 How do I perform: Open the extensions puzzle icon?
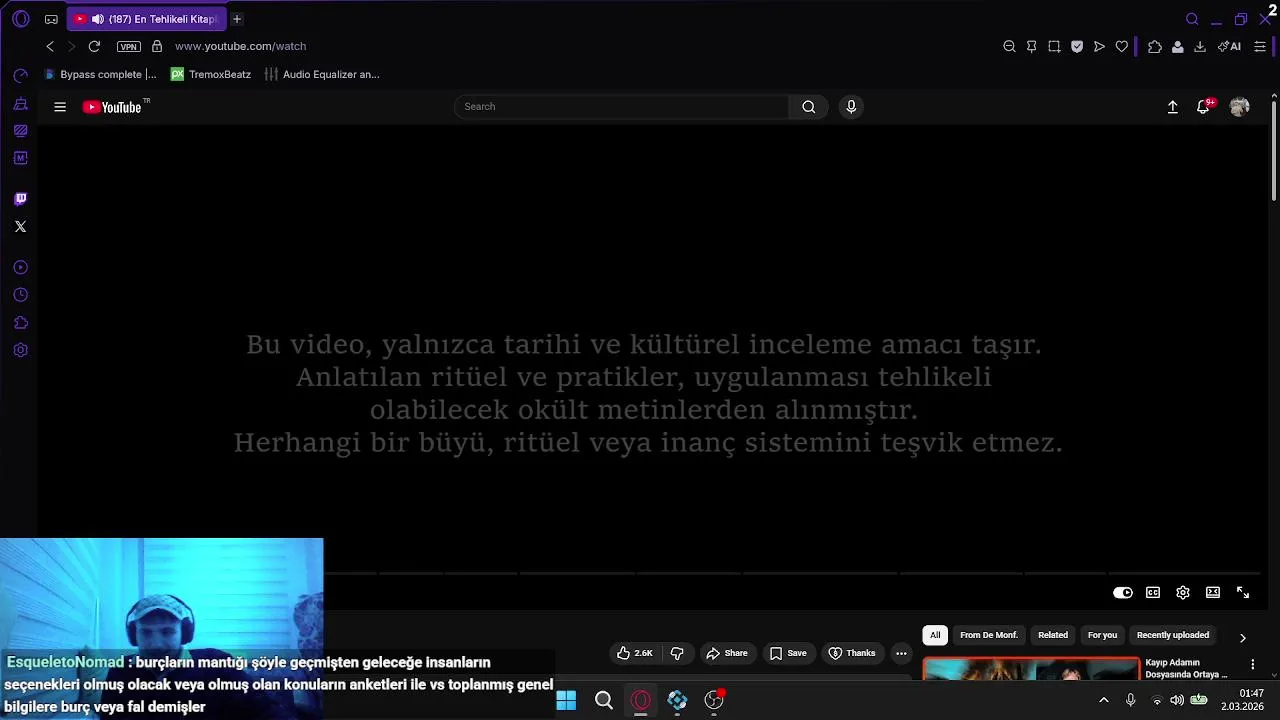pyautogui.click(x=1155, y=46)
